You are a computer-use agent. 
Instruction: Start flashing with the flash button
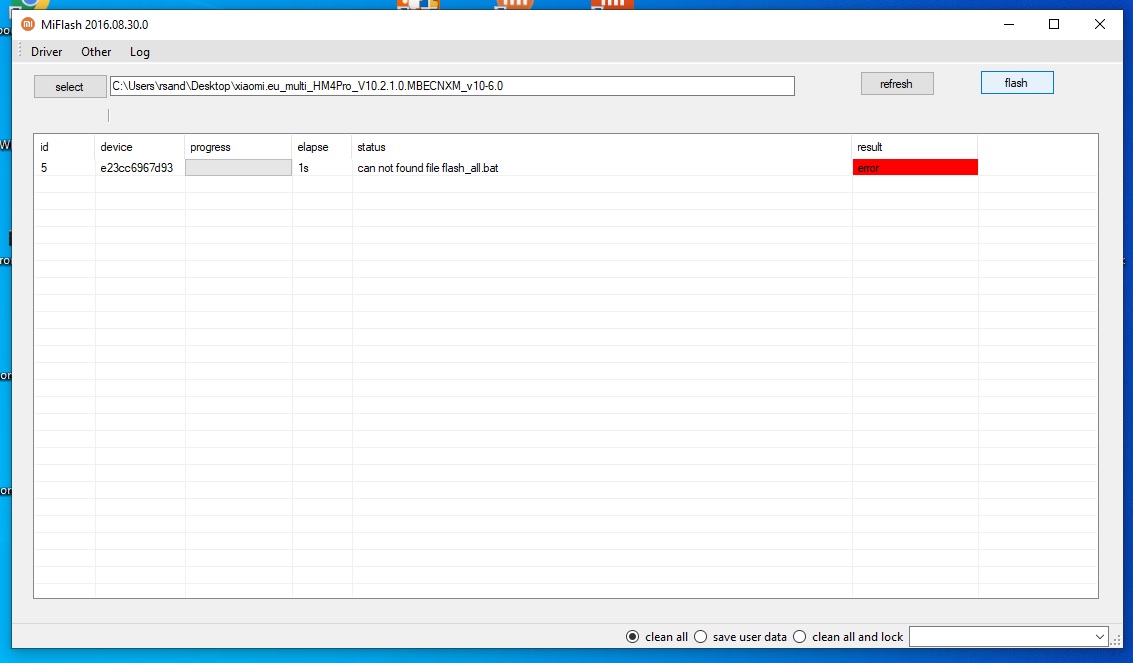pos(1016,83)
